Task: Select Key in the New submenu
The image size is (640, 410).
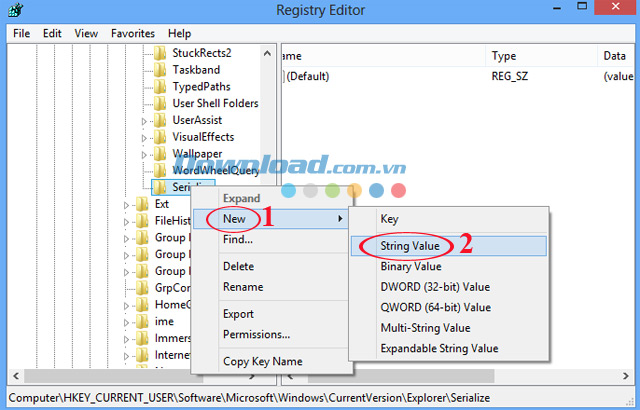Action: 449,219
